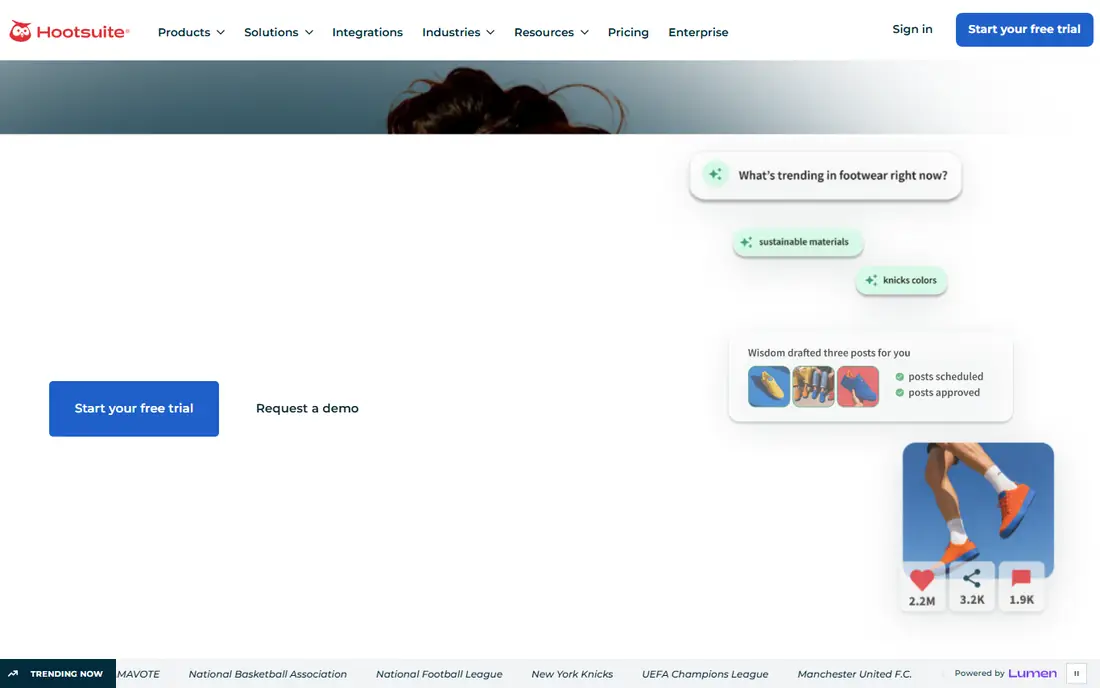Click the sustainable materials chip
1100x688 pixels.
798,242
